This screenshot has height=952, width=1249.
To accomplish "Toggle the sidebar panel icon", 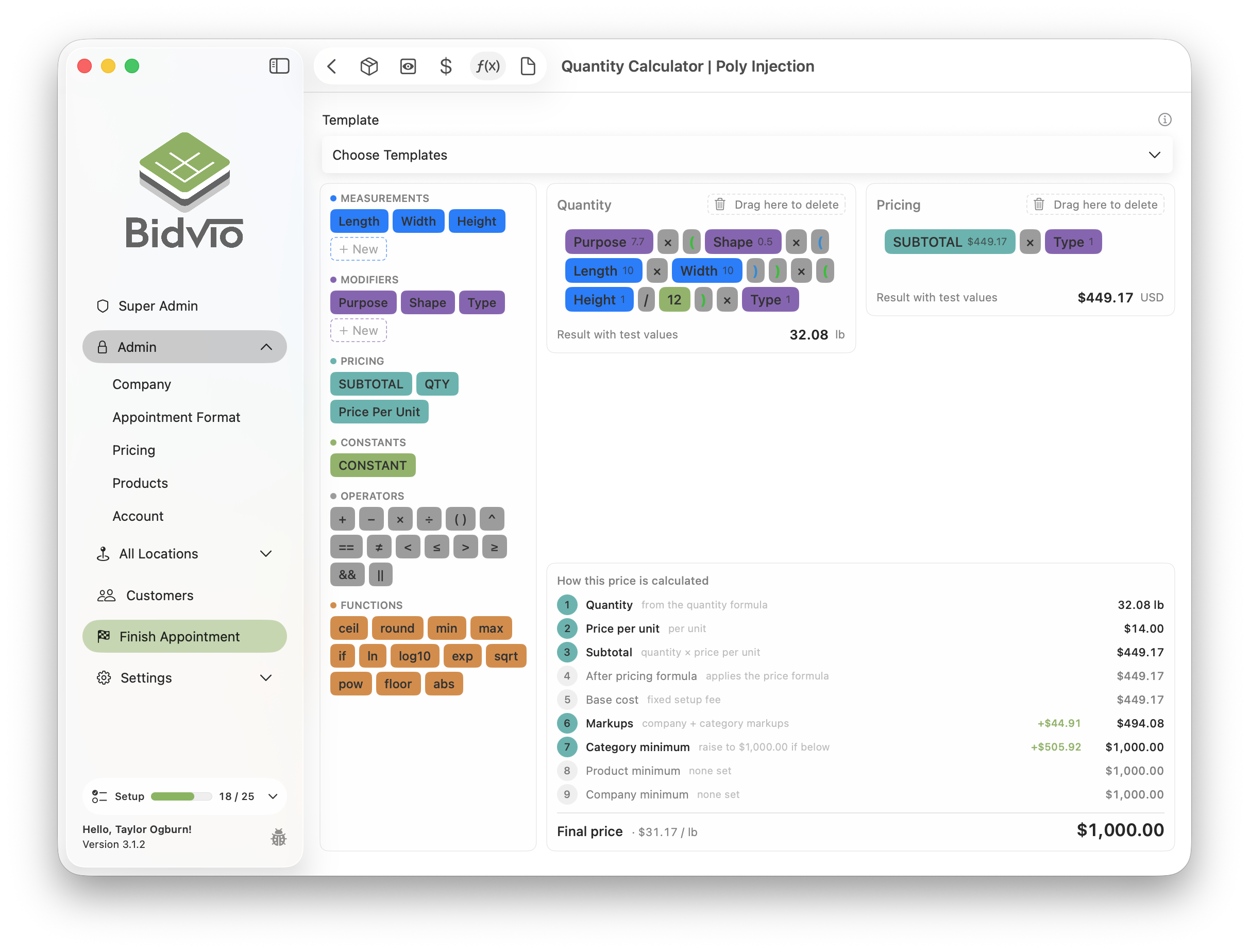I will click(x=279, y=66).
